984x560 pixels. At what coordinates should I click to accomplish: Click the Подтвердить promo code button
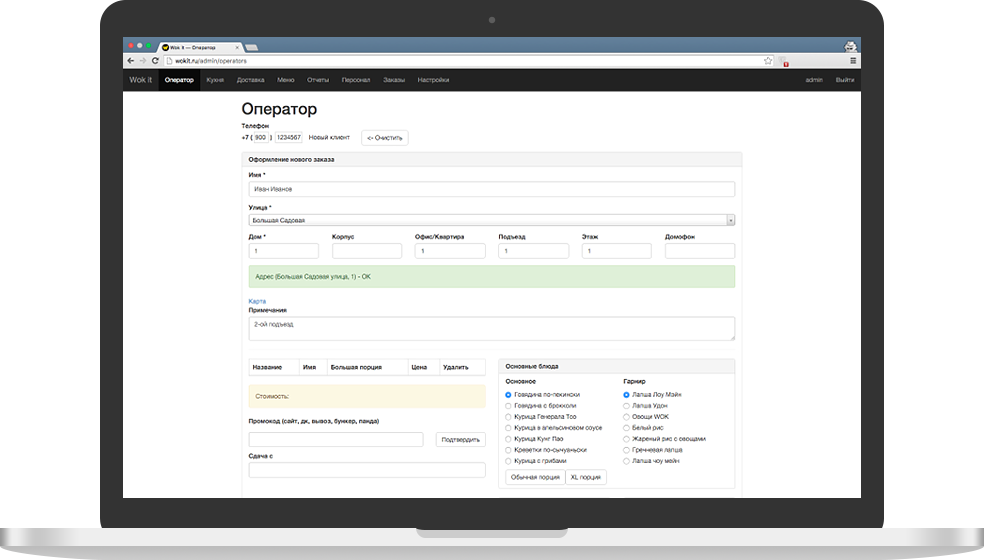[x=460, y=440]
